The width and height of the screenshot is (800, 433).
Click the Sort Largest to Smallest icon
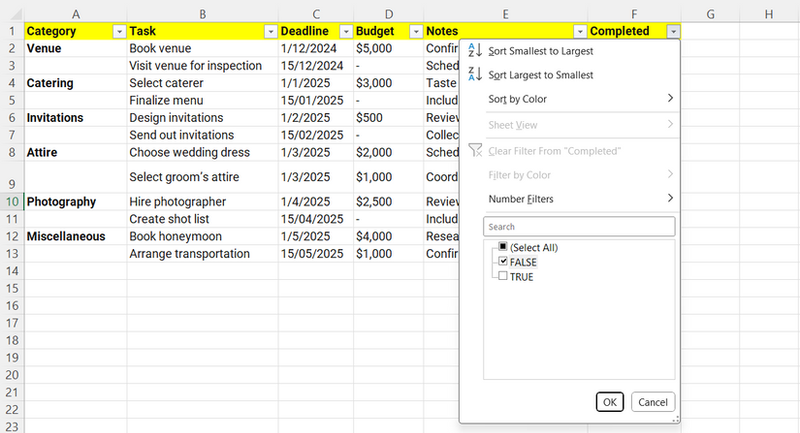476,75
